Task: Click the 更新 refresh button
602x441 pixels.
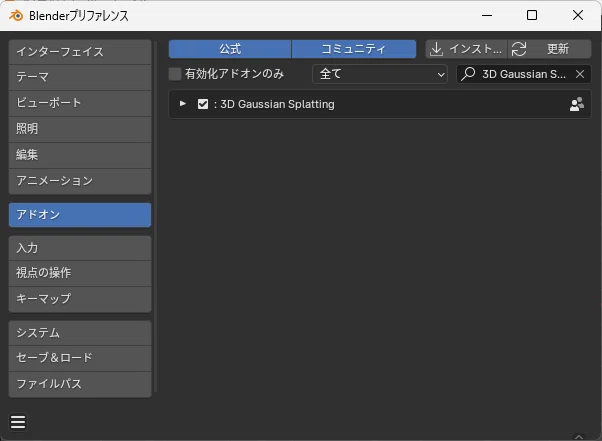Action: [549, 49]
